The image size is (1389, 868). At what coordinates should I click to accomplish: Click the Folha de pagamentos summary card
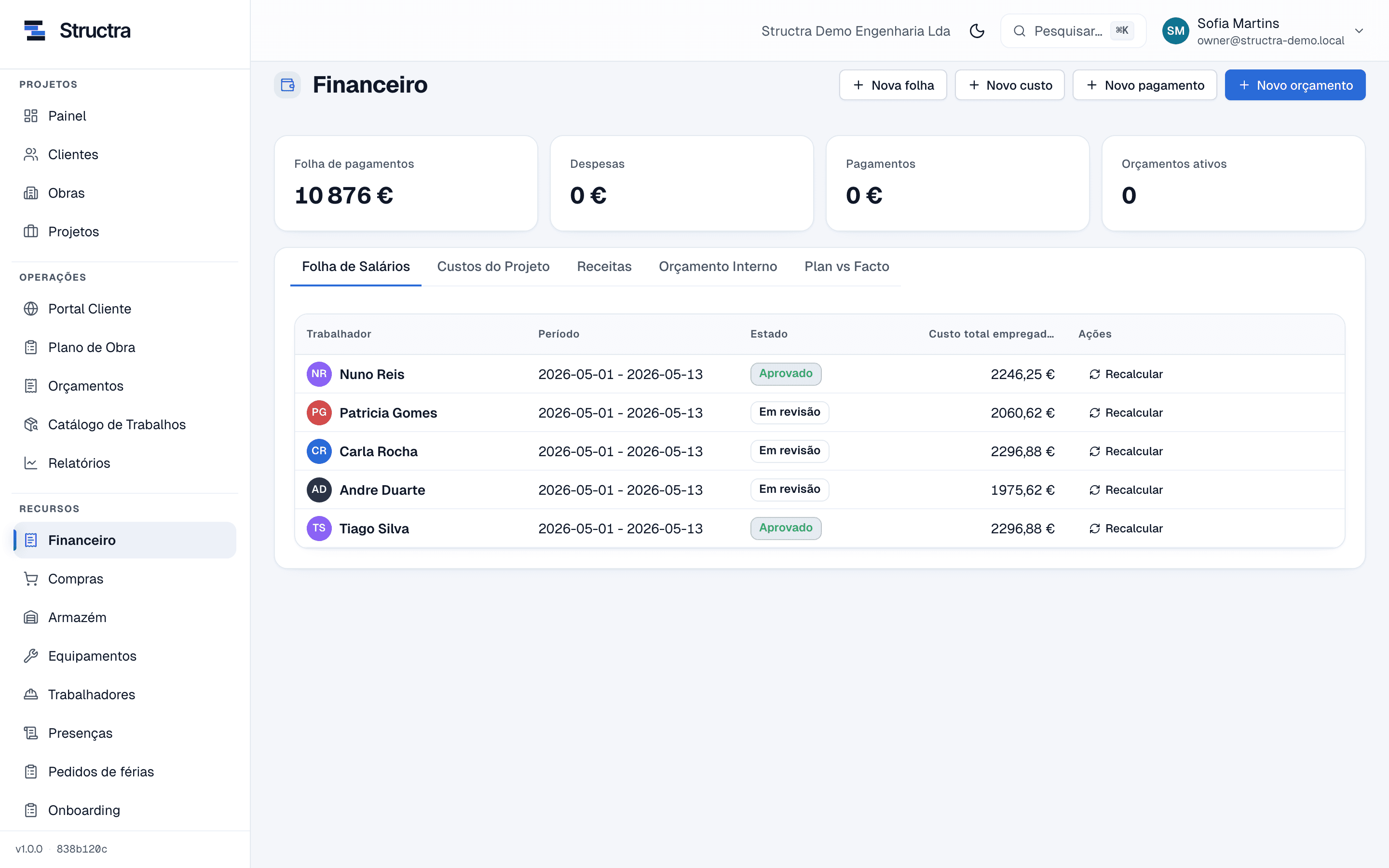pyautogui.click(x=406, y=183)
